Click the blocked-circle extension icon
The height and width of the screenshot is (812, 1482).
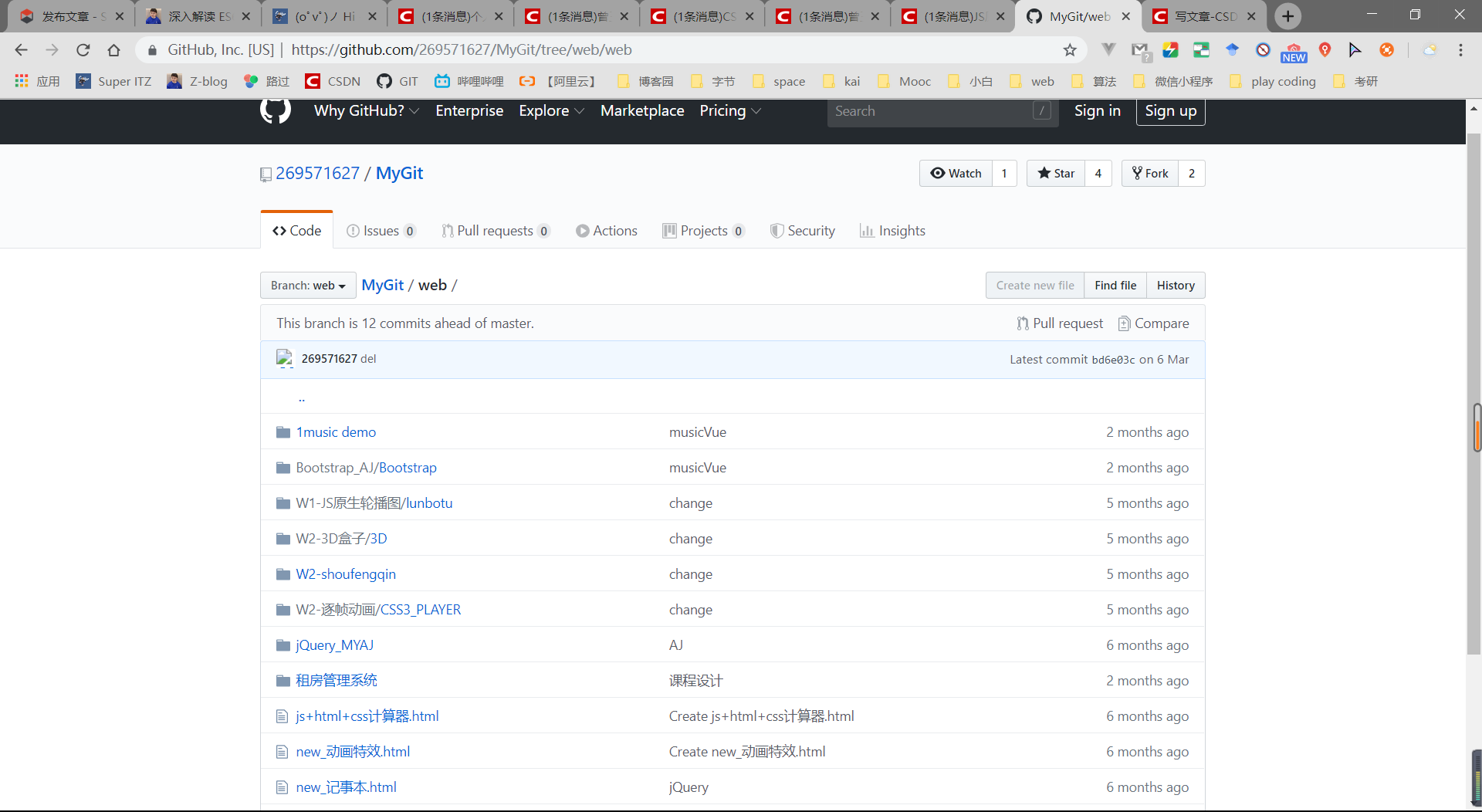tap(1263, 50)
